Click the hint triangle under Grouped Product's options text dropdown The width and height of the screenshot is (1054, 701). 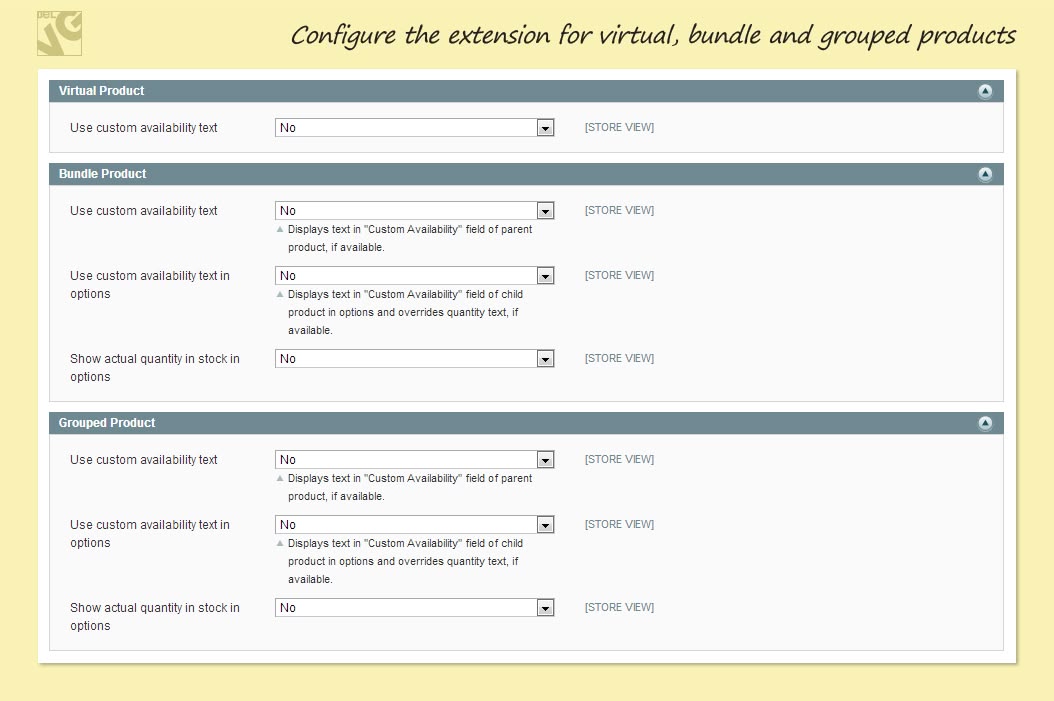coord(280,544)
